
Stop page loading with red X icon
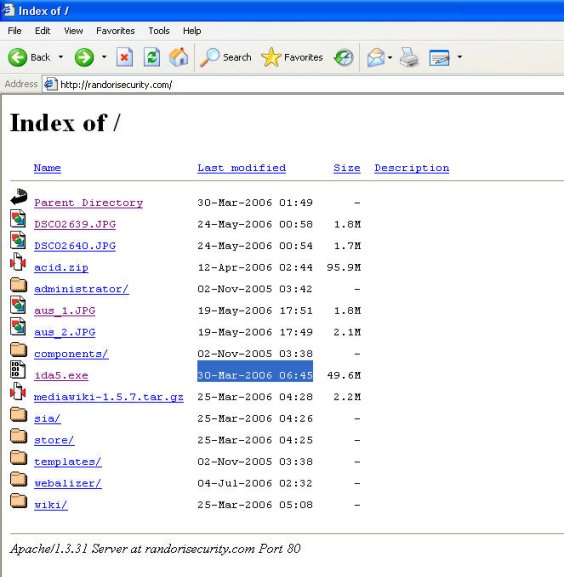point(125,57)
